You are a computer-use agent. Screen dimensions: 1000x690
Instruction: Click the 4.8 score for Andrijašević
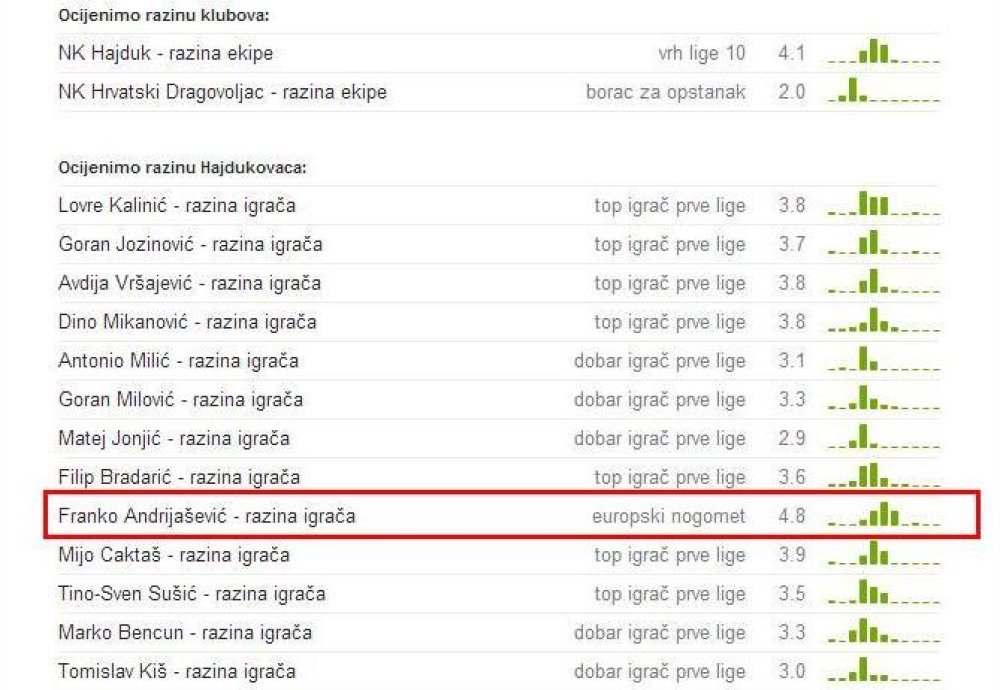(x=791, y=517)
